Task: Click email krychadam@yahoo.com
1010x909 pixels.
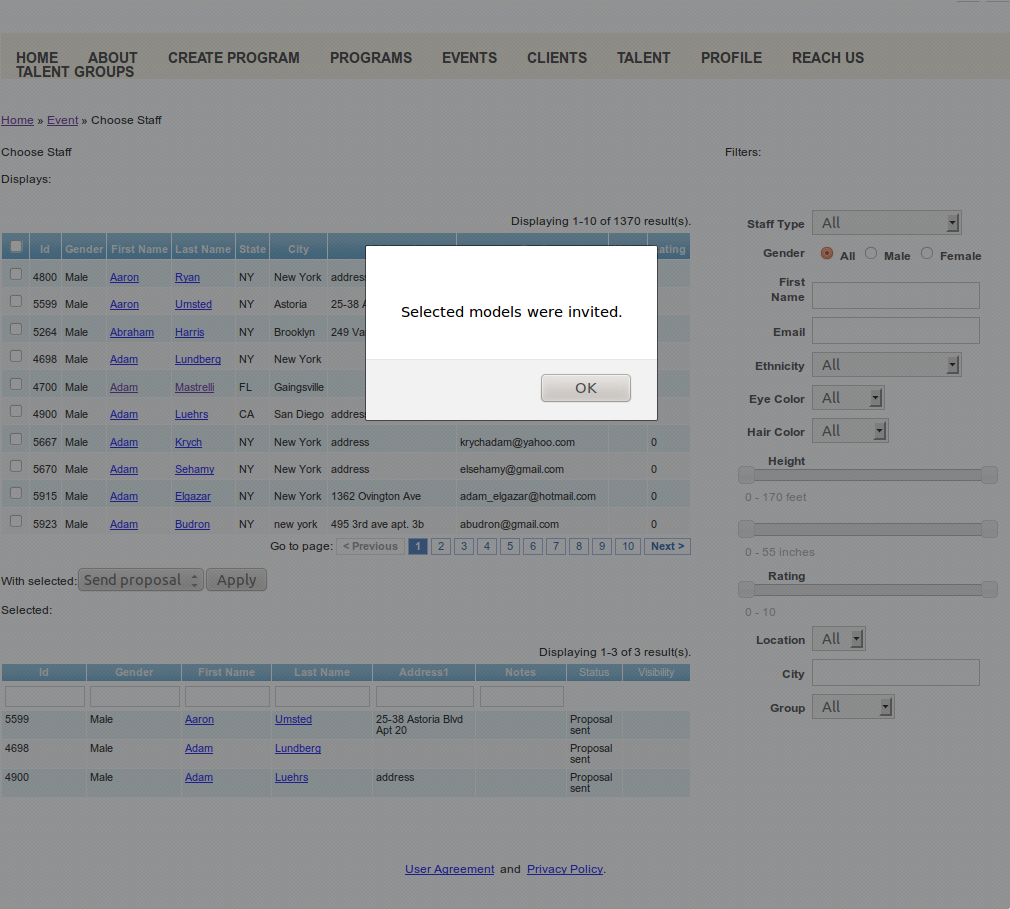Action: coord(517,443)
